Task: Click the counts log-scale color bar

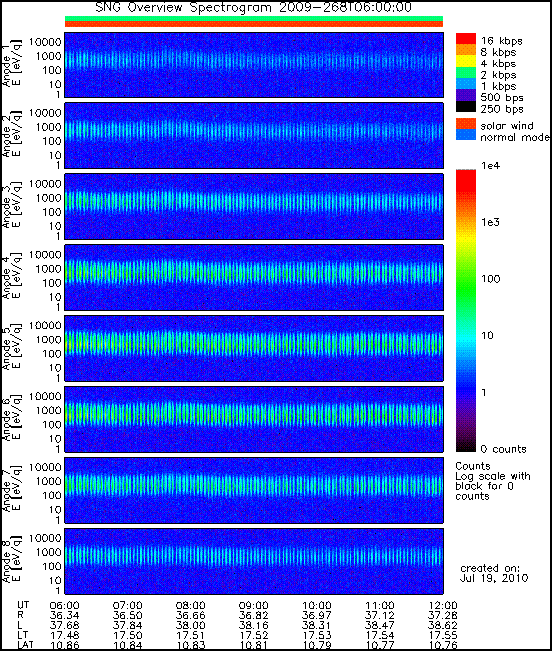Action: 466,311
